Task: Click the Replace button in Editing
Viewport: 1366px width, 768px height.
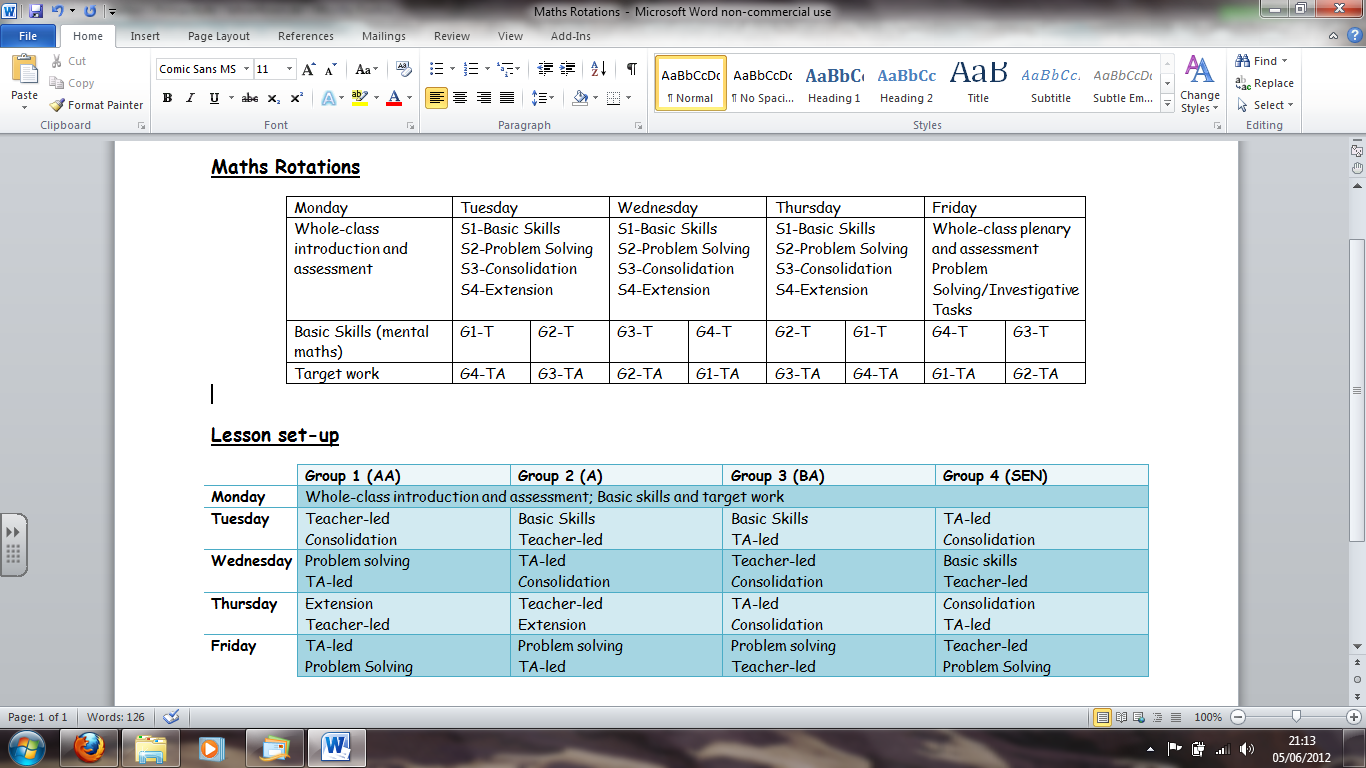Action: 1265,83
